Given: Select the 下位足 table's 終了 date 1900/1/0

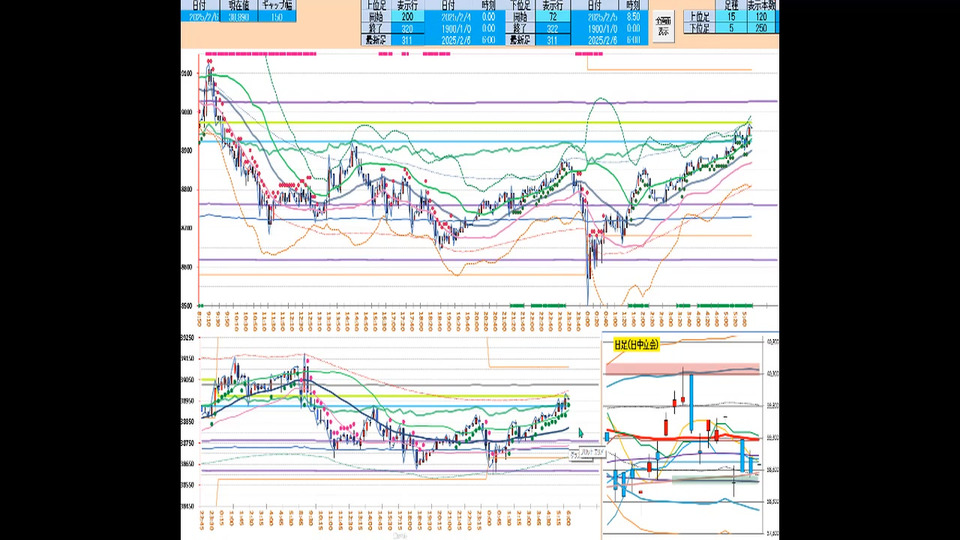Looking at the screenshot, I should [594, 29].
